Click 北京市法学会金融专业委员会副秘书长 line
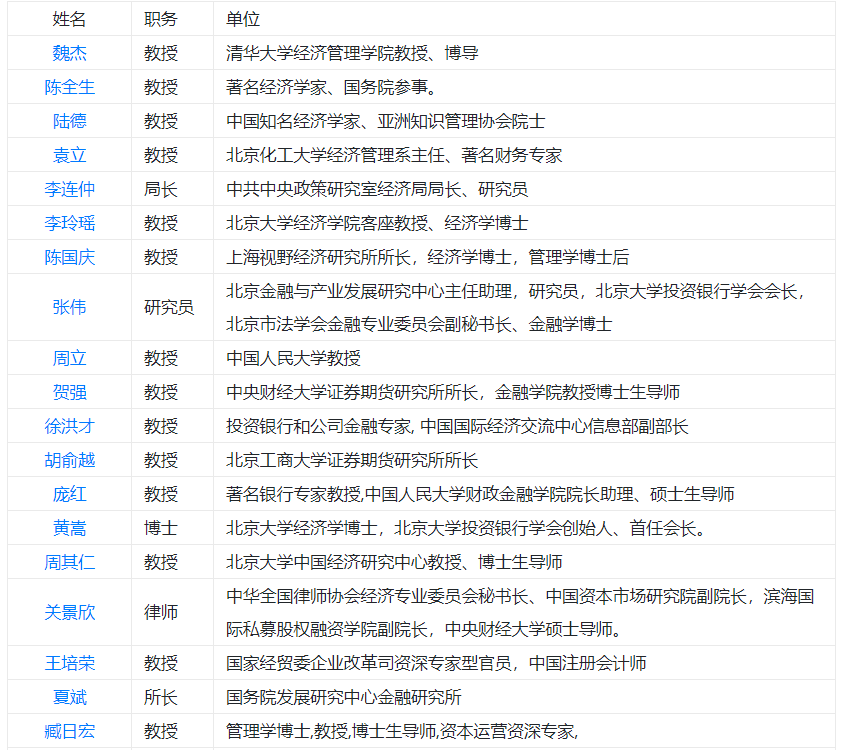 (x=419, y=324)
